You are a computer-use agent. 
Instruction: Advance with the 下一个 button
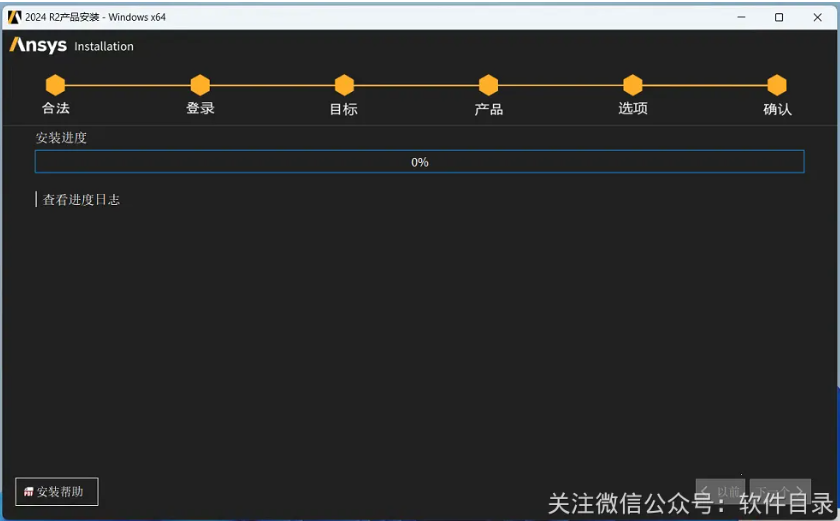[780, 492]
